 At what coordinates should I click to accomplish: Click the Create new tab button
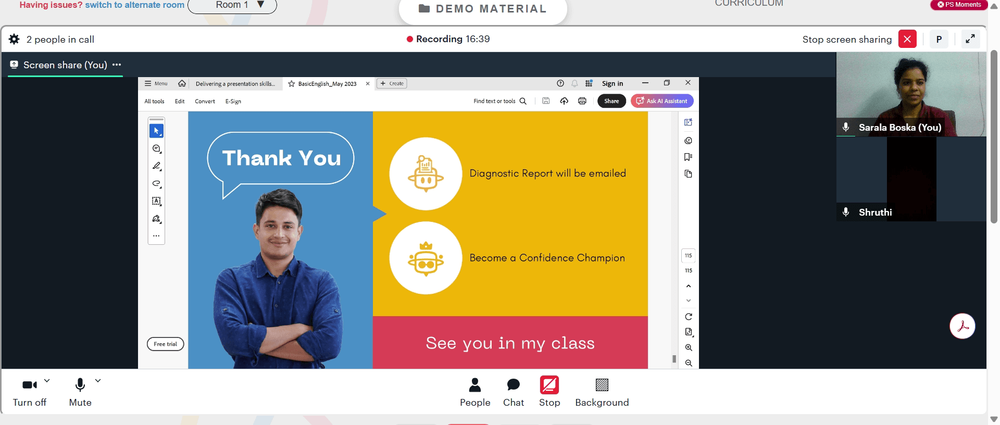click(392, 84)
